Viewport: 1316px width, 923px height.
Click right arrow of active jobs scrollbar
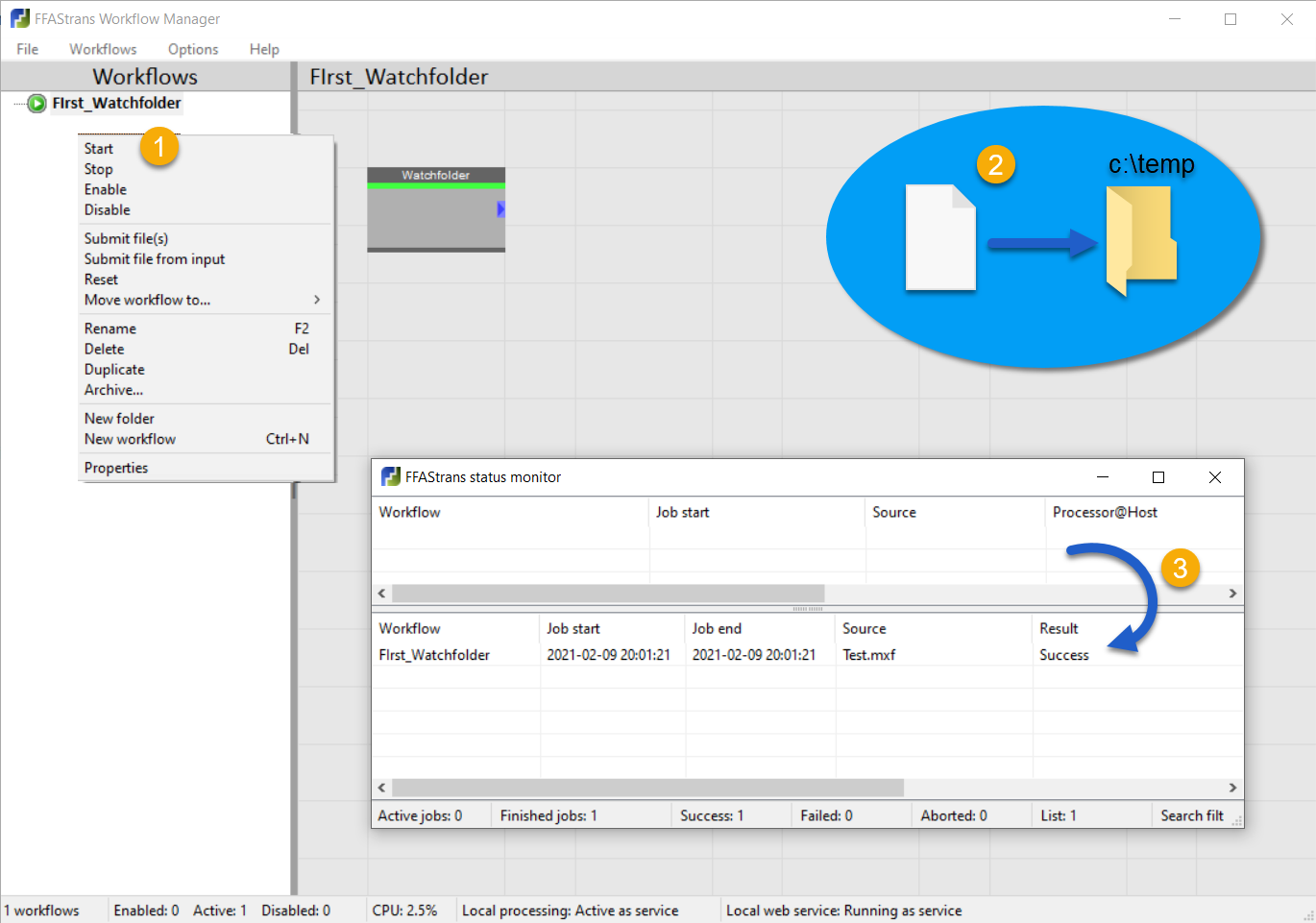pos(1233,594)
